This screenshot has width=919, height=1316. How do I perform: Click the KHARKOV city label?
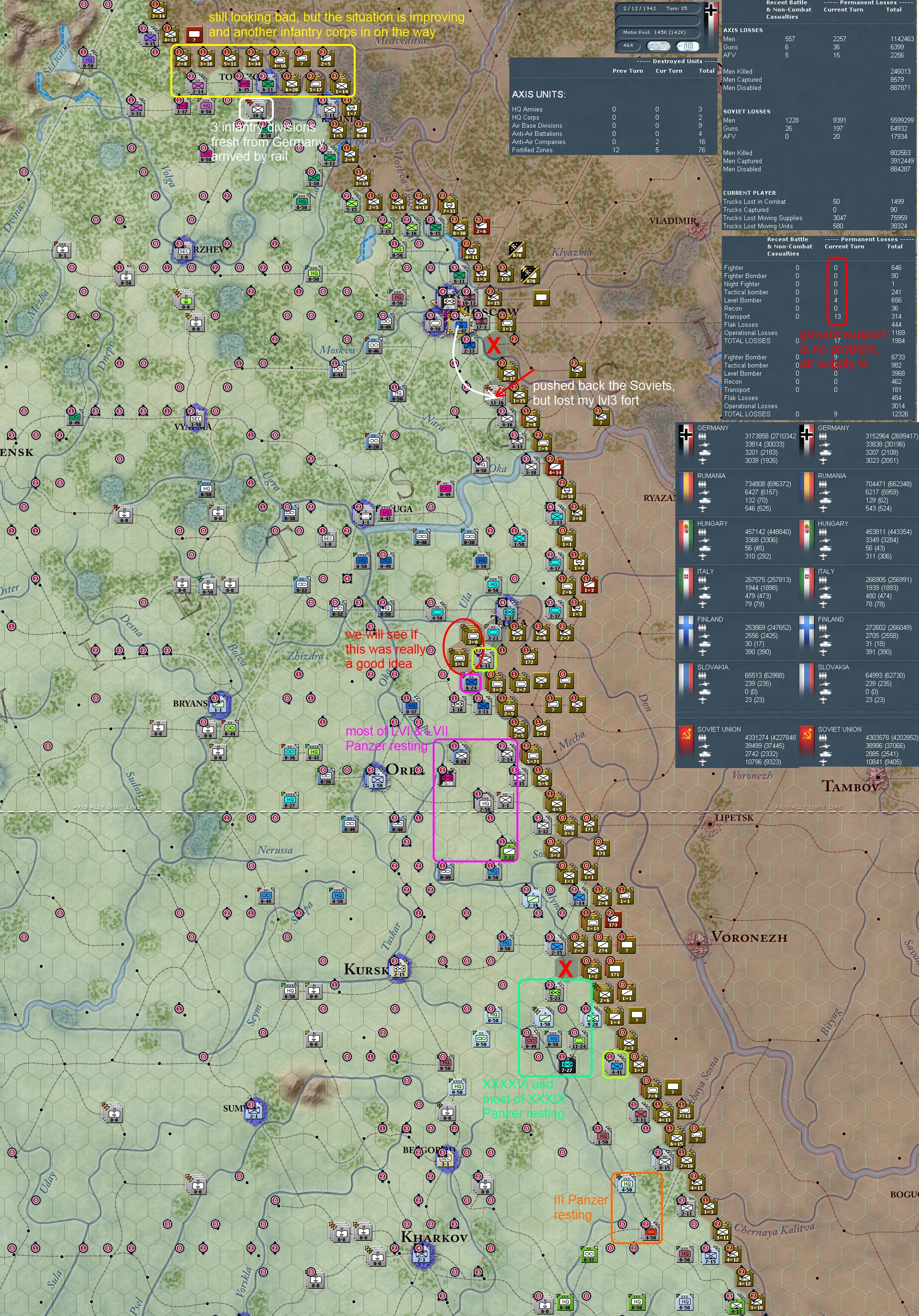coord(434,1237)
